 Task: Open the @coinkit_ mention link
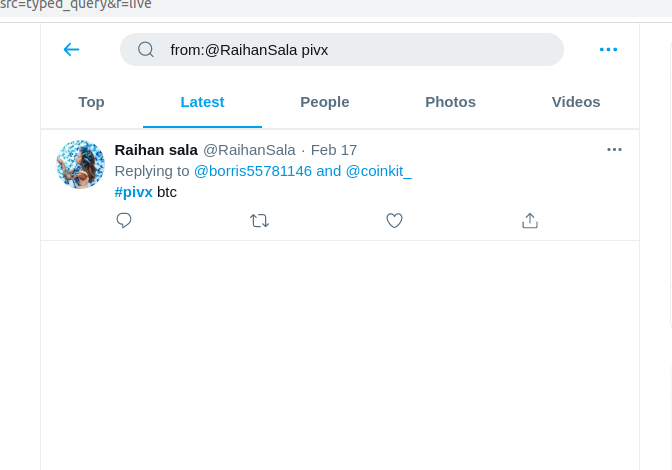coord(379,171)
